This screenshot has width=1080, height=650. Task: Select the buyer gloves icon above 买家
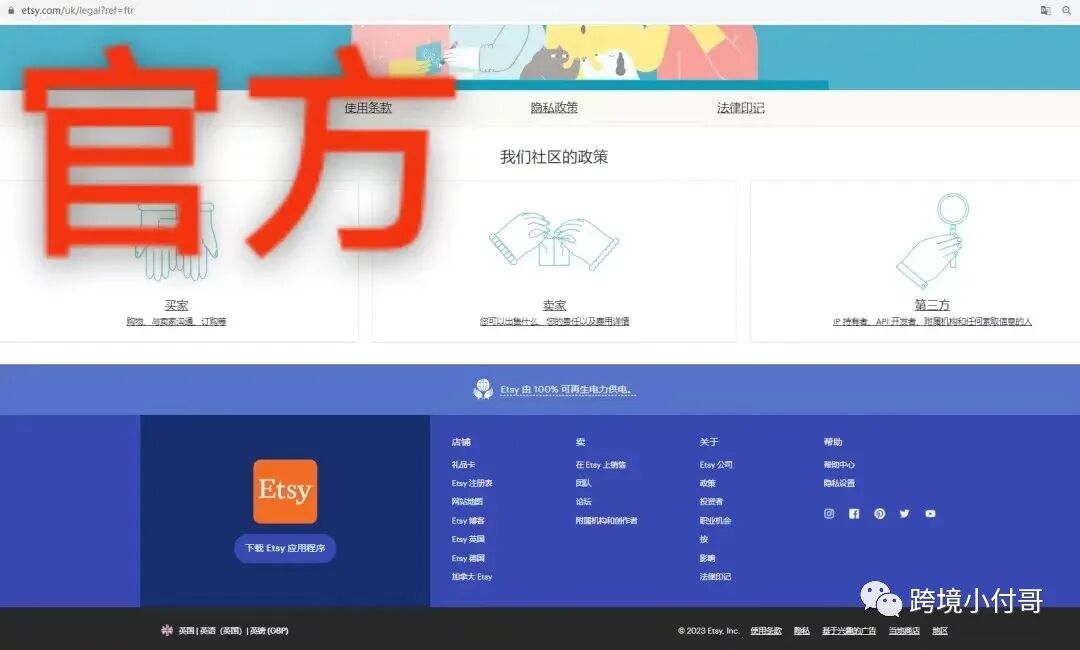pyautogui.click(x=177, y=238)
